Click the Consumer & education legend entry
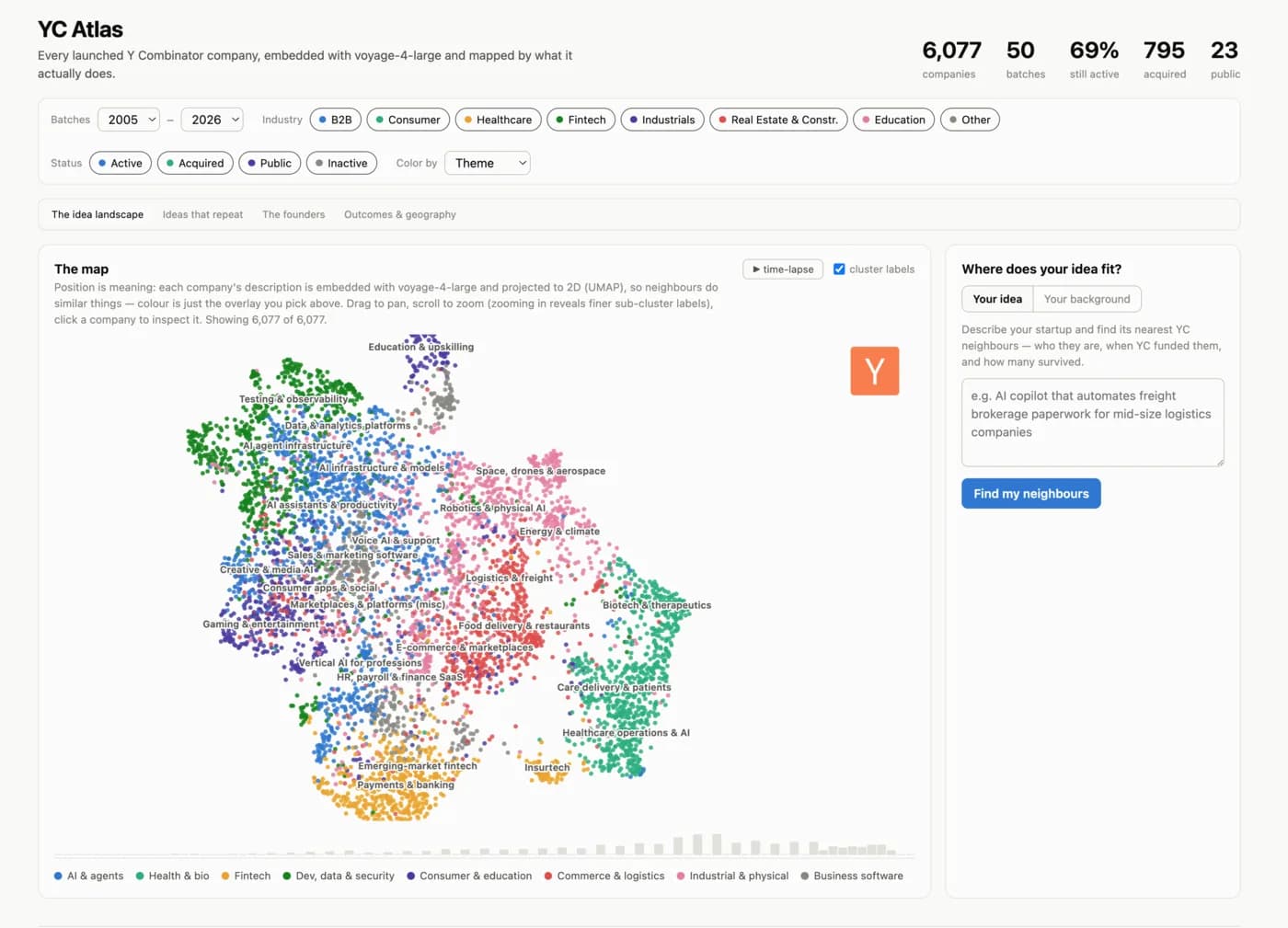 pyautogui.click(x=469, y=876)
